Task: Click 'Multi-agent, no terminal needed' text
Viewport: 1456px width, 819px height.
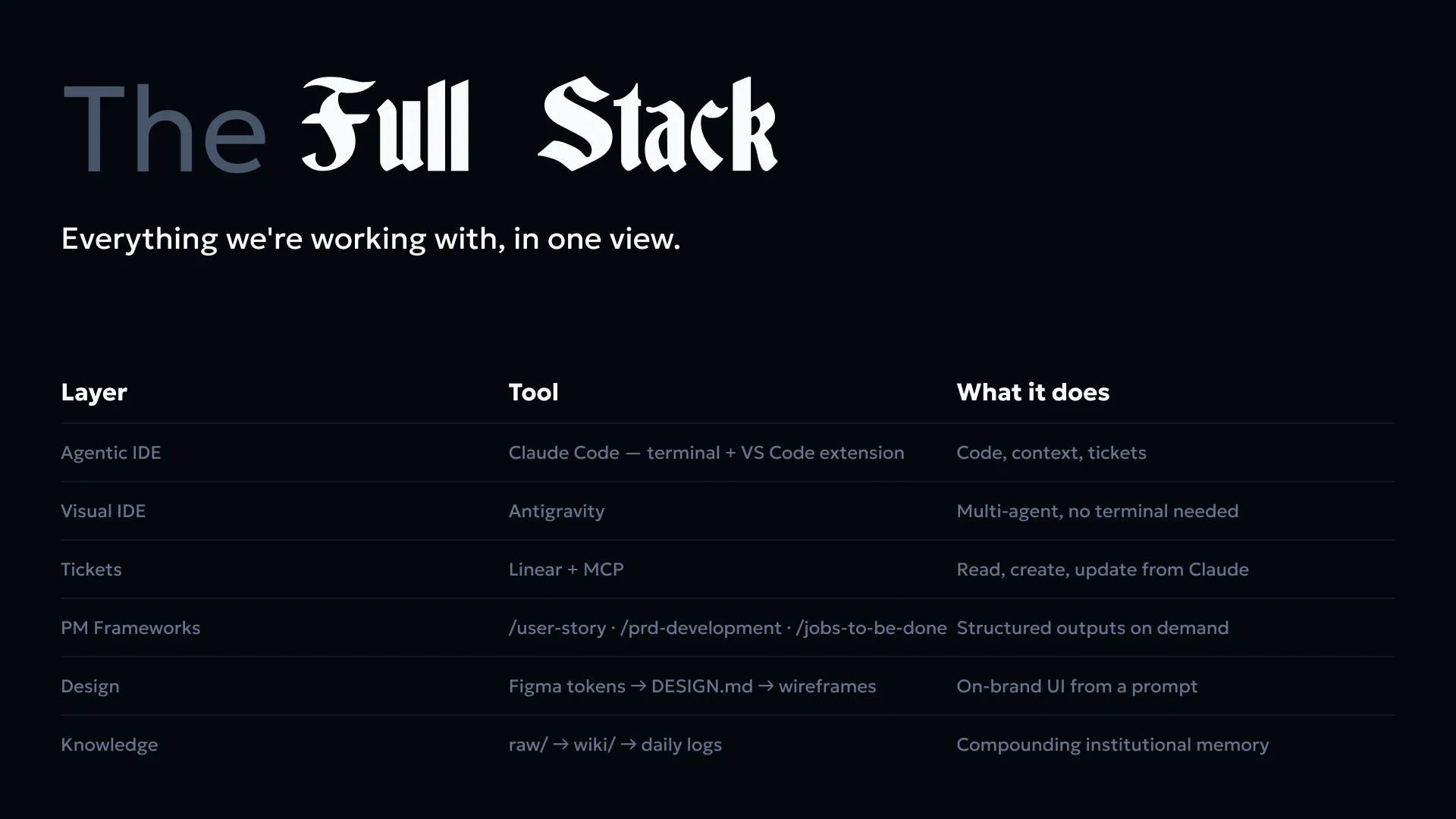Action: click(x=1097, y=512)
